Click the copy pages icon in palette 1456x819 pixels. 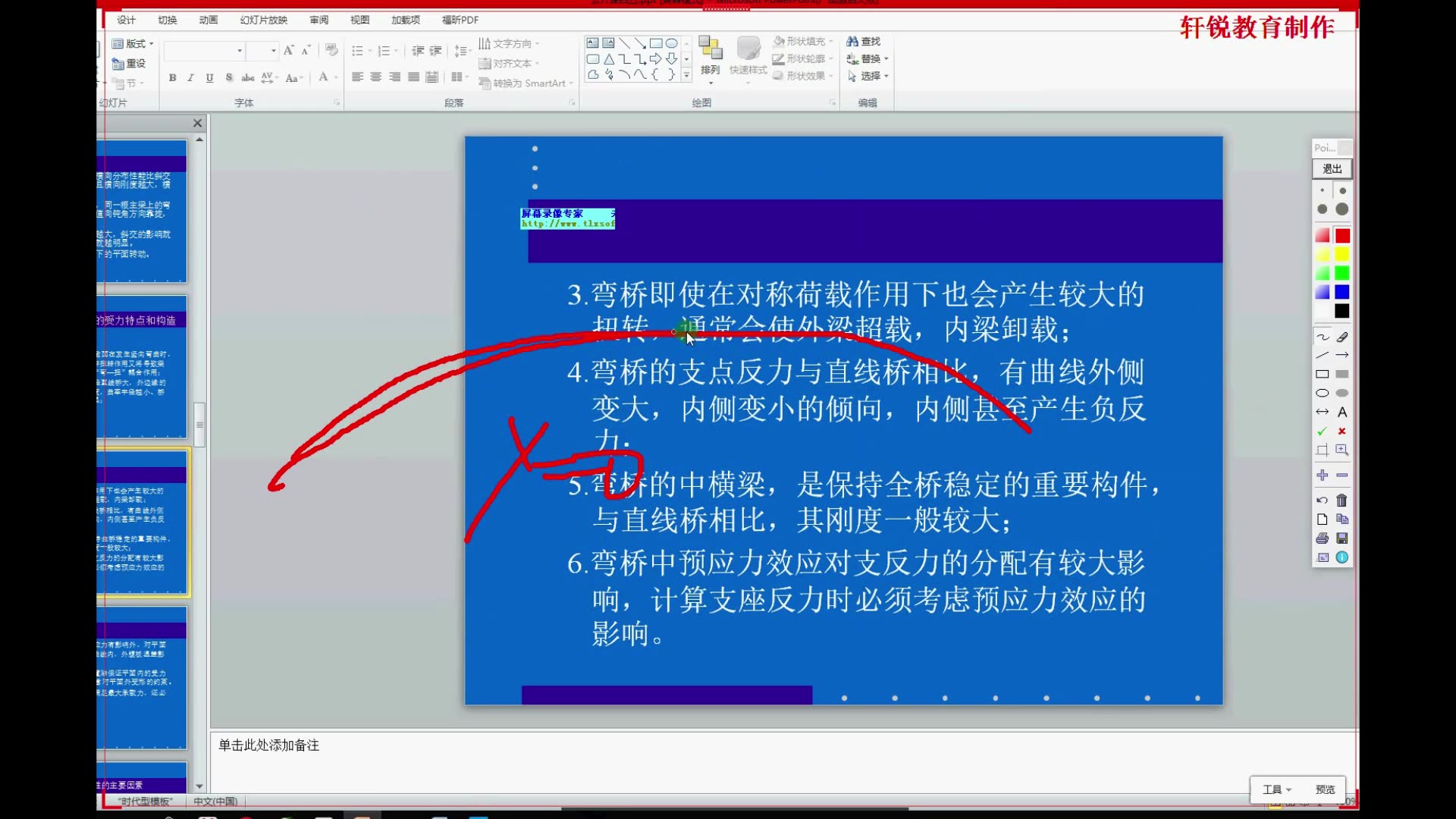point(1342,519)
